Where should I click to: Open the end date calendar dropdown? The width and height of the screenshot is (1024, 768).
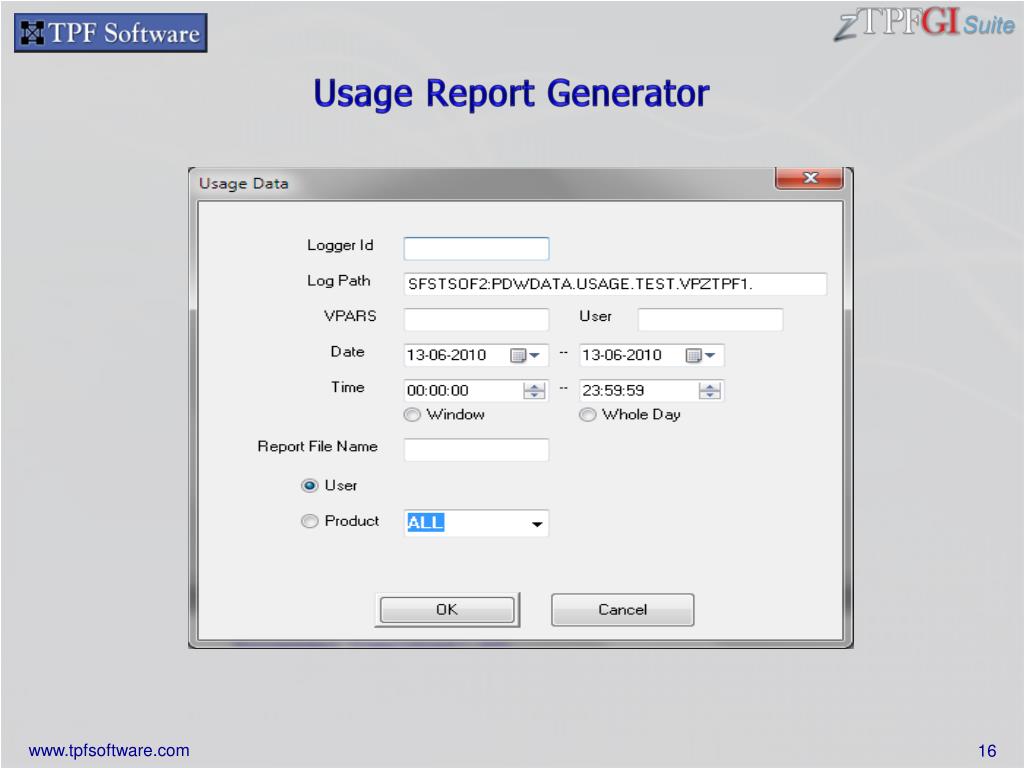point(701,355)
